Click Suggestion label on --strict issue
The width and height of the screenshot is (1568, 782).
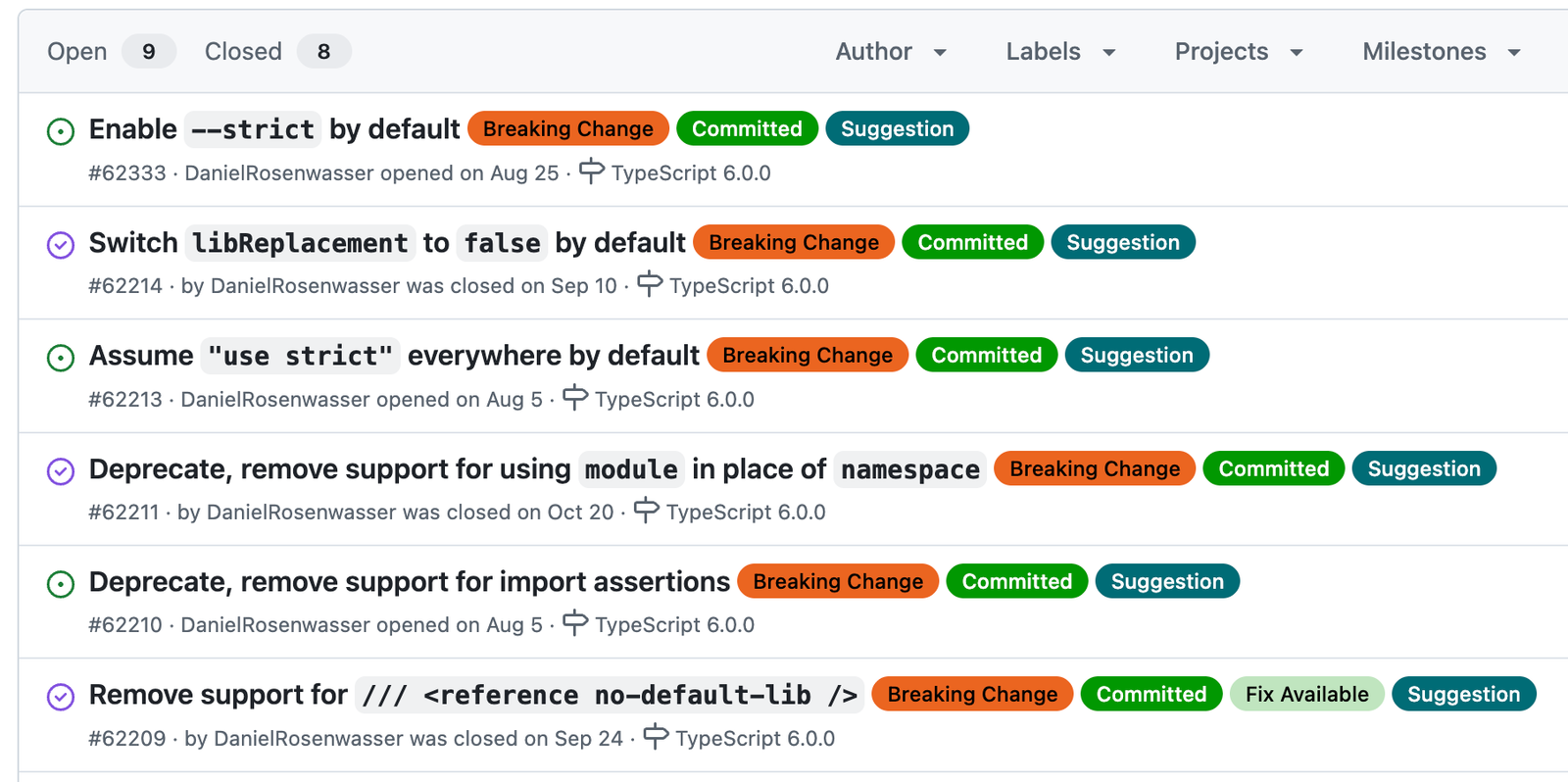897,128
